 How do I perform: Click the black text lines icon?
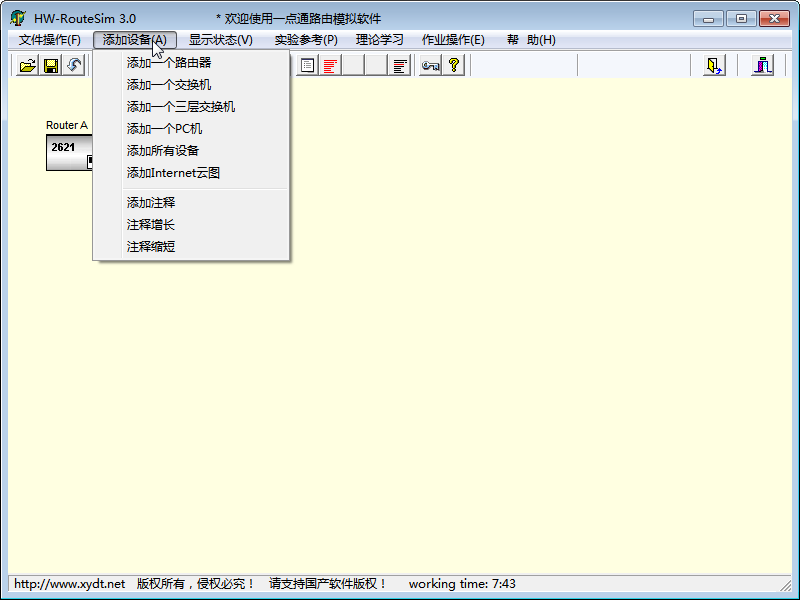click(400, 65)
